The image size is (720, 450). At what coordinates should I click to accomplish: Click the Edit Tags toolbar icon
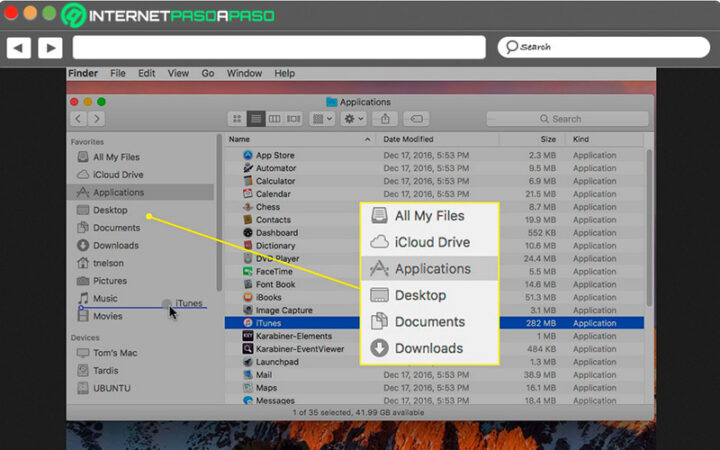pyautogui.click(x=416, y=119)
